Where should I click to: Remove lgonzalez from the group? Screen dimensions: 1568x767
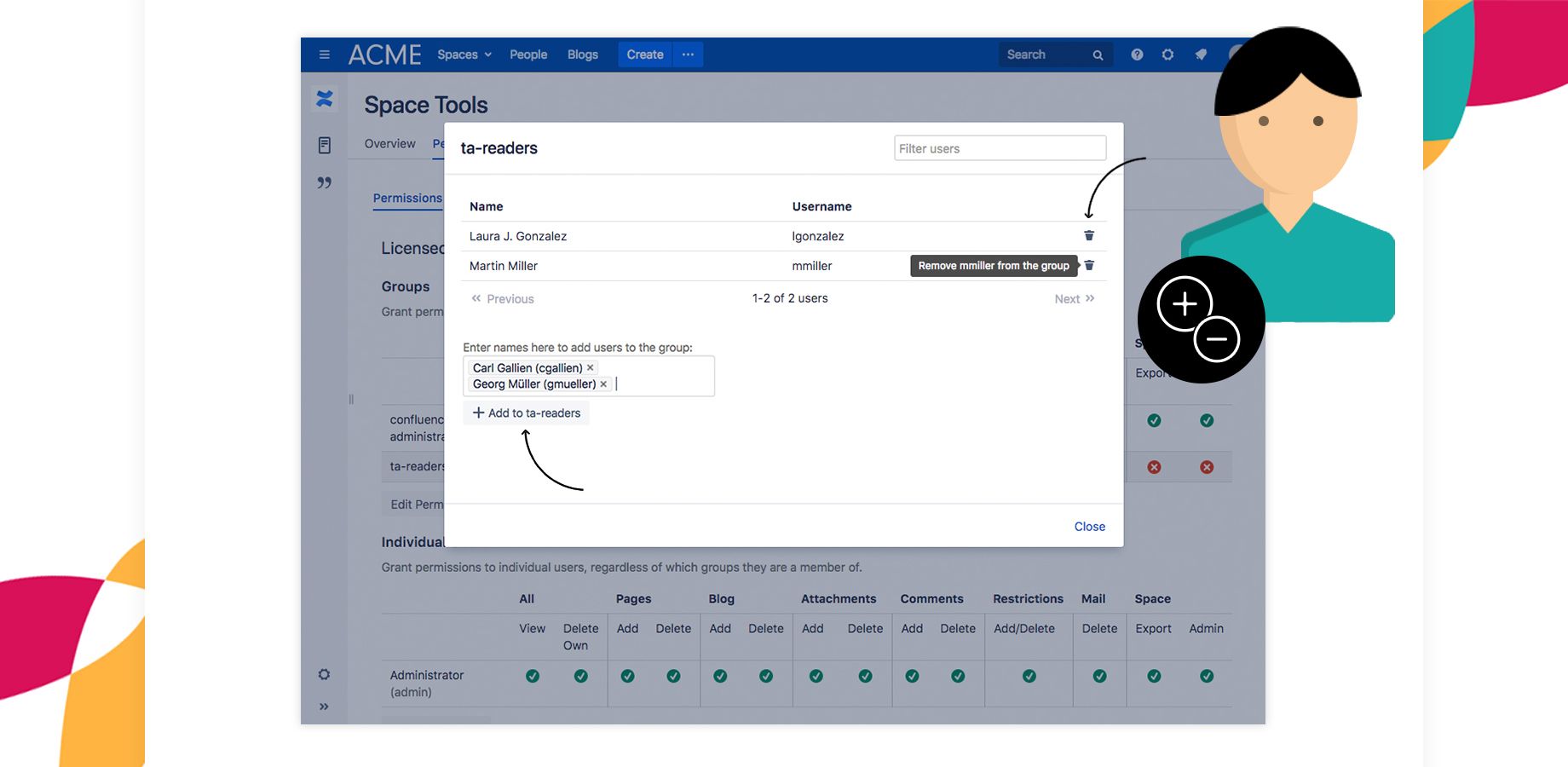1089,235
